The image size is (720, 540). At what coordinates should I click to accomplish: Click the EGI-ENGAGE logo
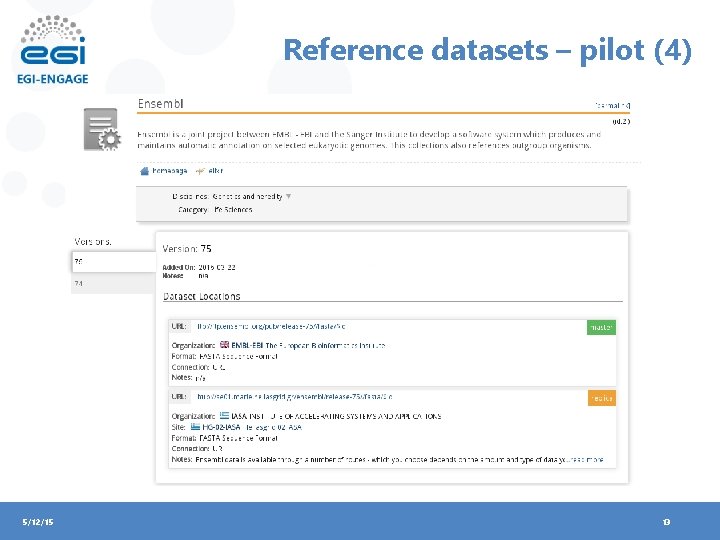(x=54, y=50)
